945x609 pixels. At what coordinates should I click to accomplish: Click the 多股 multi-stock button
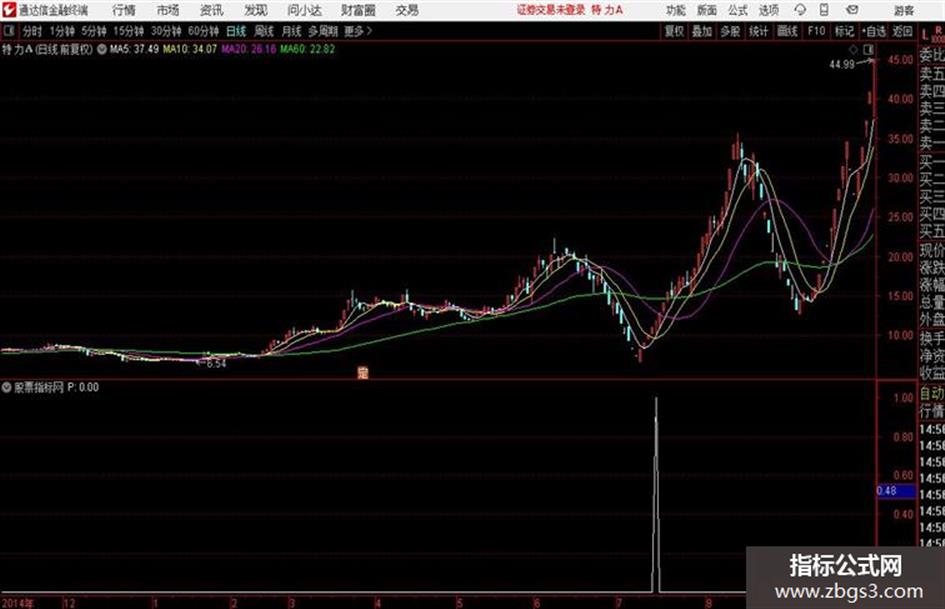730,31
